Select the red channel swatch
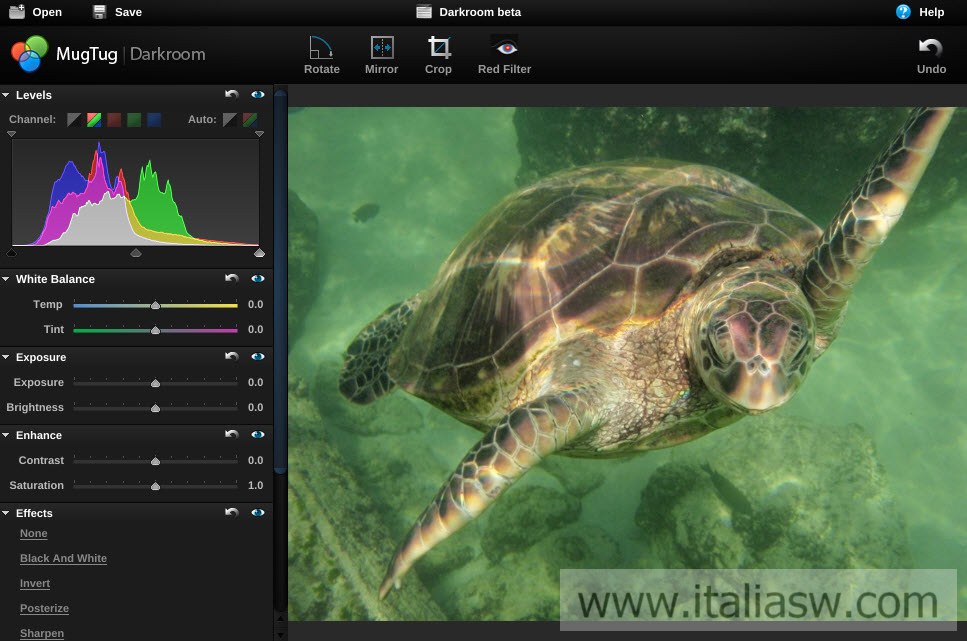The image size is (967, 641). point(114,119)
